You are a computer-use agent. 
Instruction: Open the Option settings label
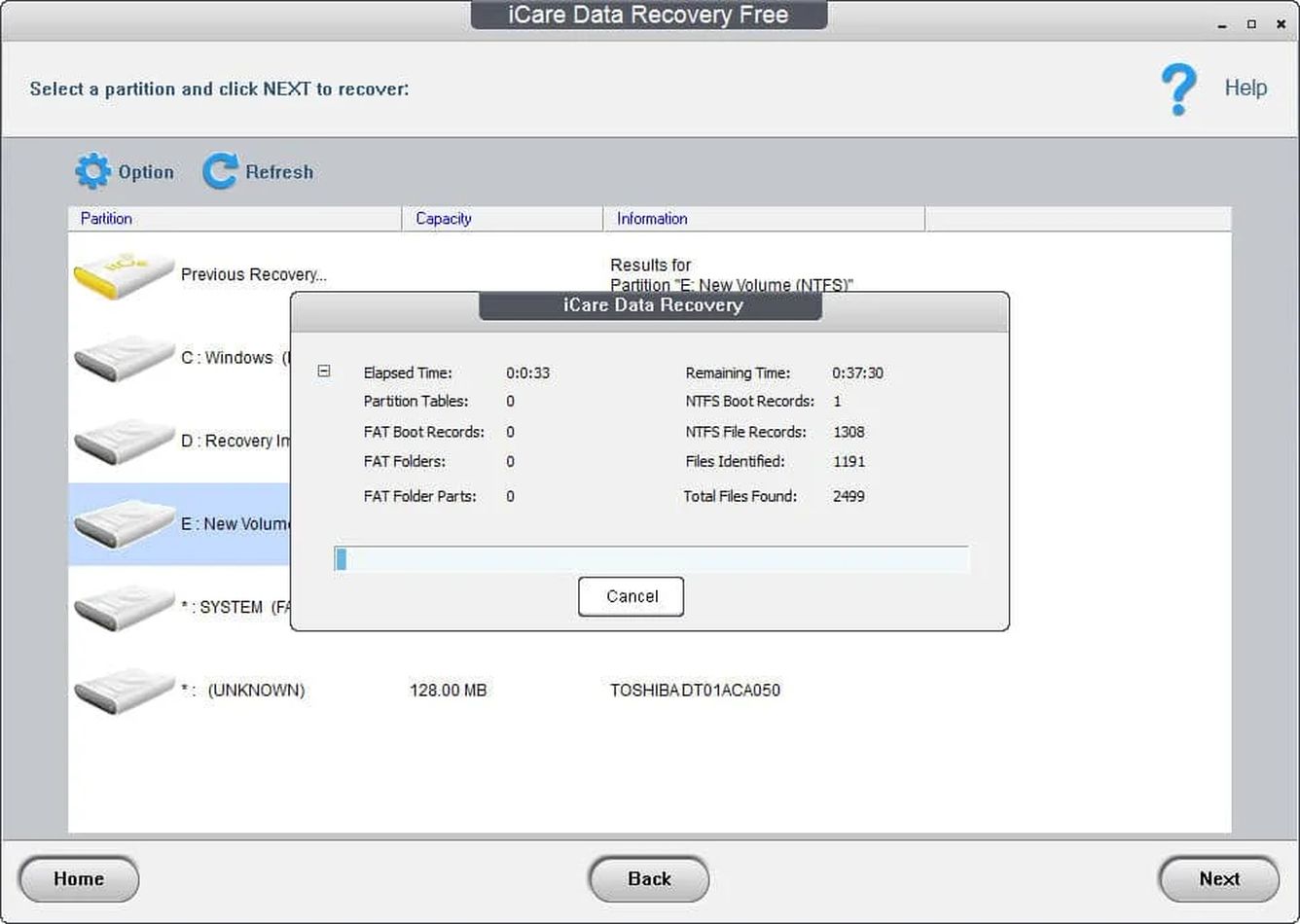coord(146,172)
